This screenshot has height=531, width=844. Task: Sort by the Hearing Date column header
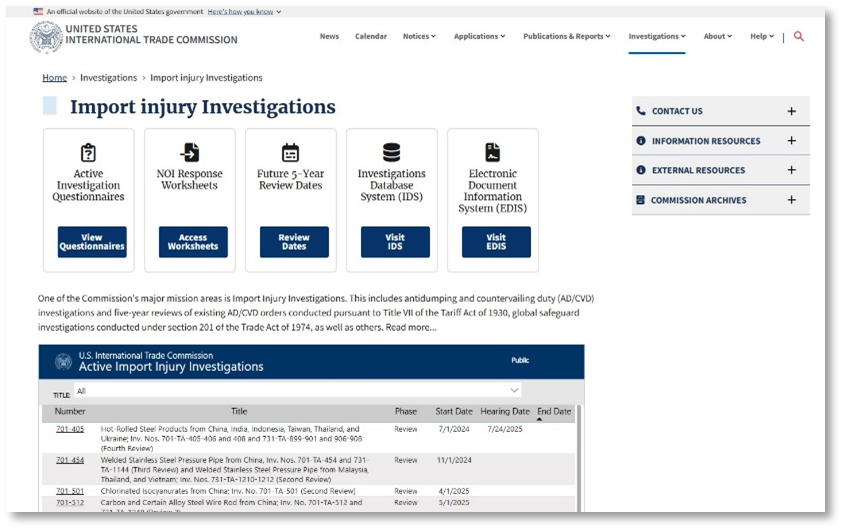click(x=505, y=411)
